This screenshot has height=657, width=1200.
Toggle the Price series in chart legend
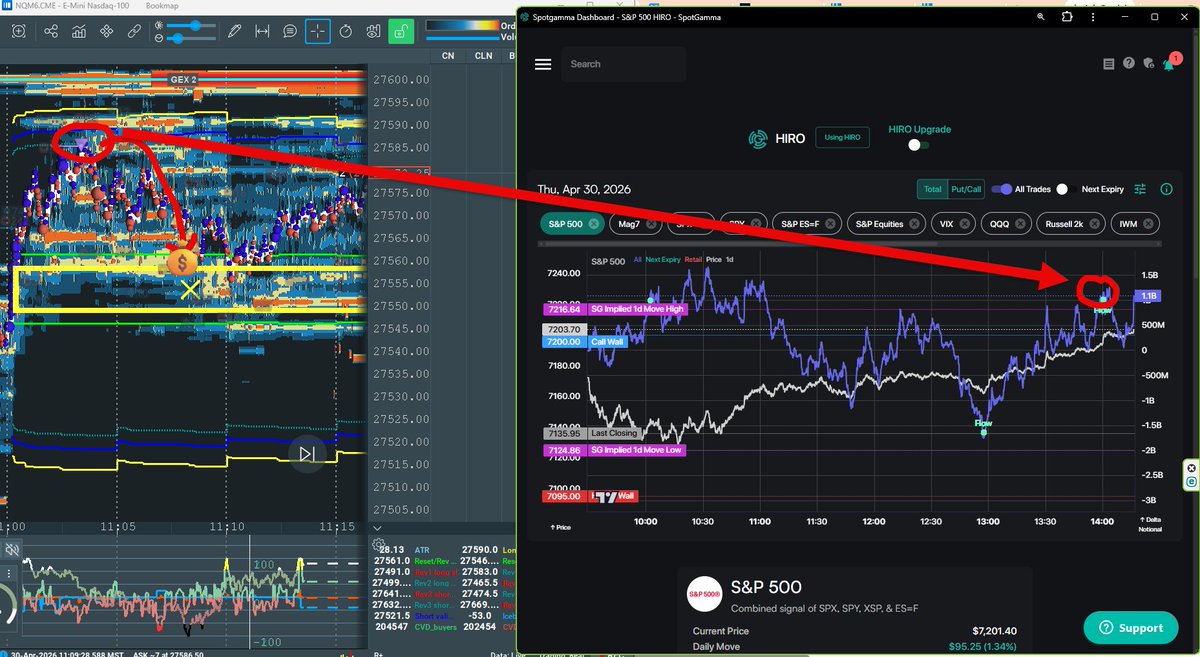click(x=713, y=260)
